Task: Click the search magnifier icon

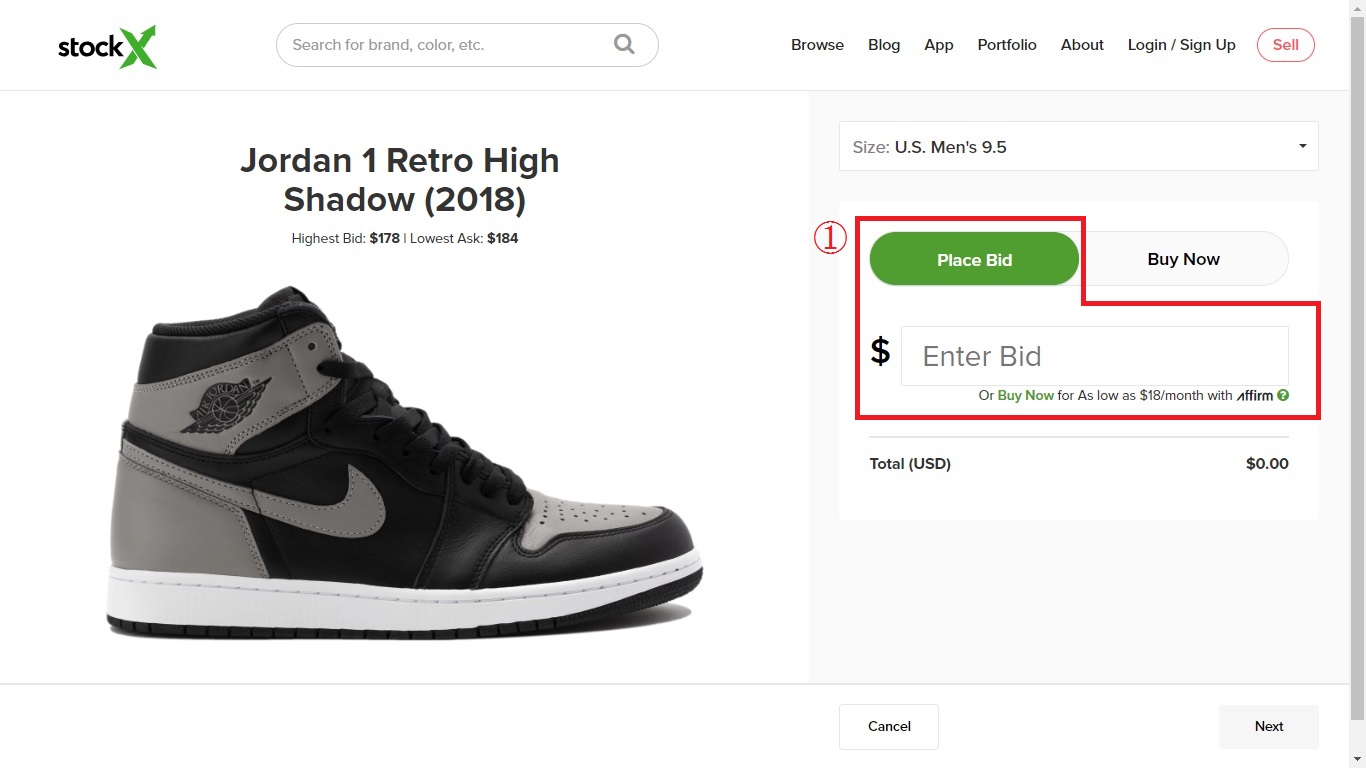Action: [x=623, y=44]
